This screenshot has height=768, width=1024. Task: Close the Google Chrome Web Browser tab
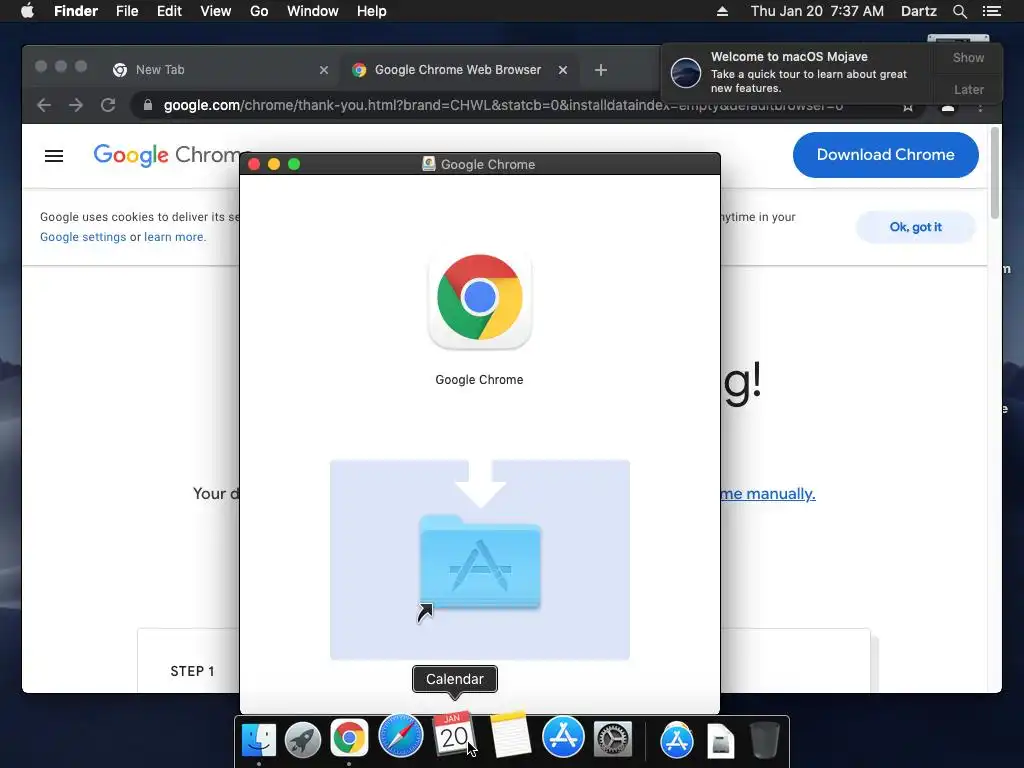click(562, 70)
